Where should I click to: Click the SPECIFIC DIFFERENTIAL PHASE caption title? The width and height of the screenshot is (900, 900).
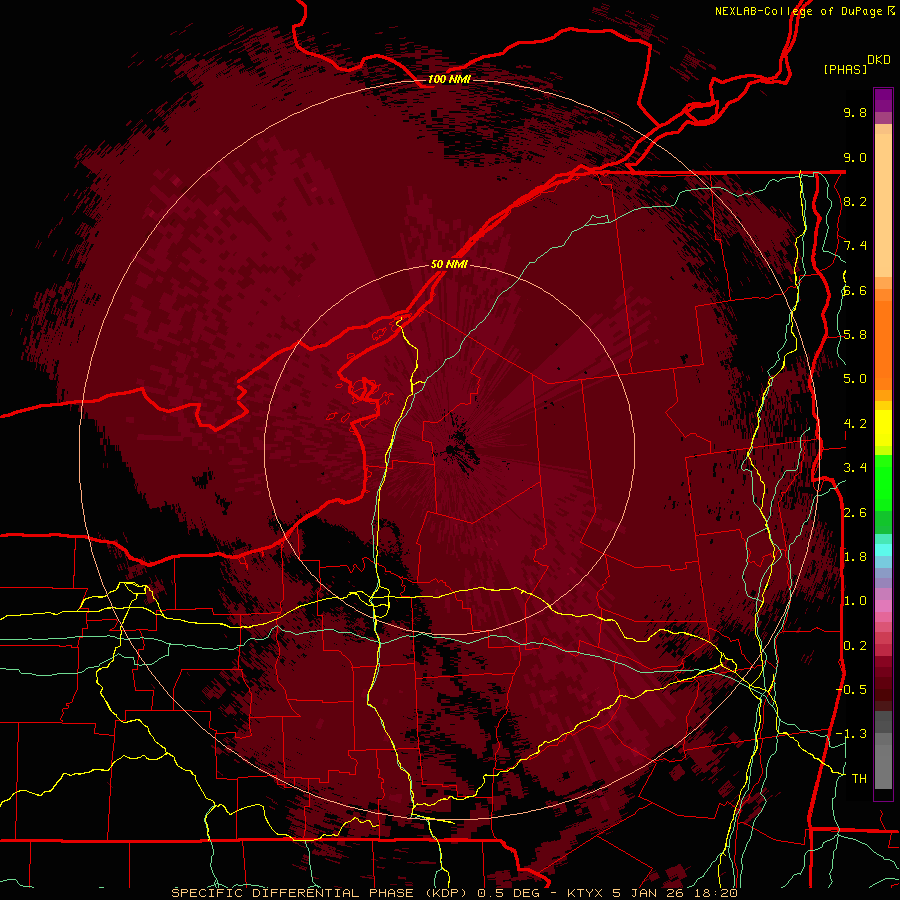pyautogui.click(x=292, y=893)
